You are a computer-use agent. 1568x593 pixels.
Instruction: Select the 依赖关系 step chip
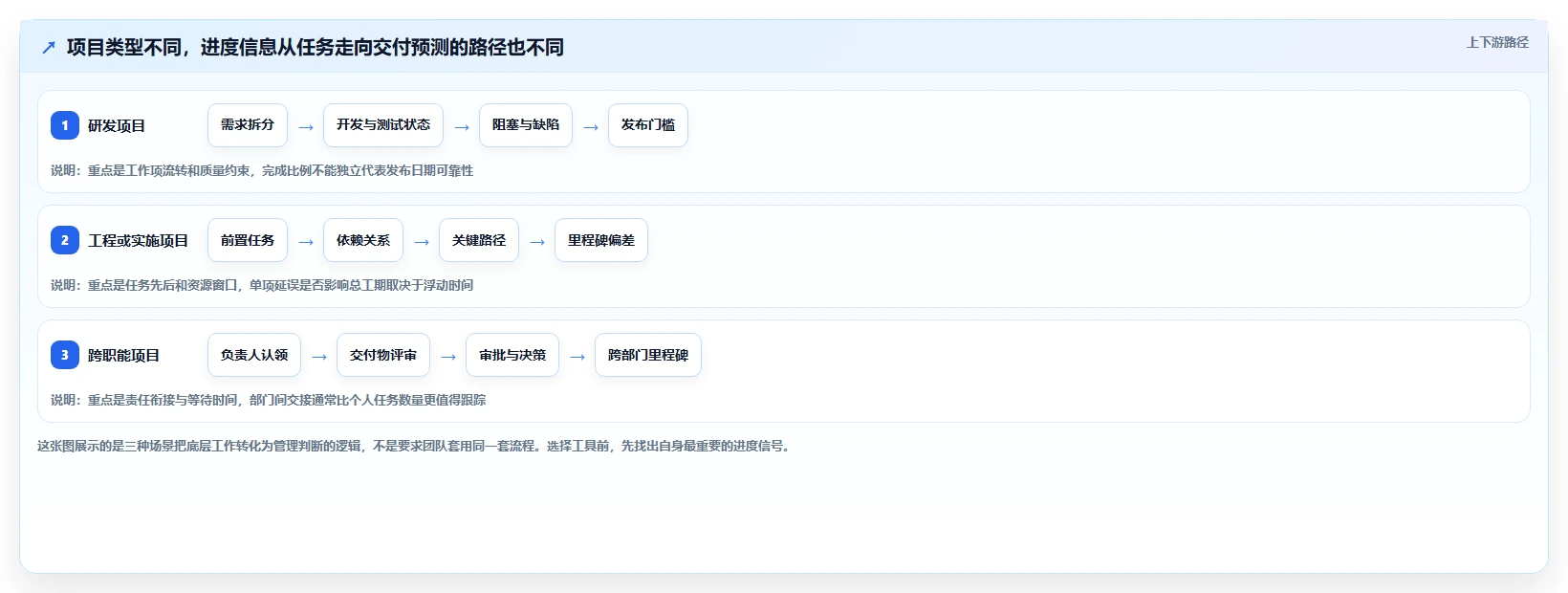tap(363, 240)
